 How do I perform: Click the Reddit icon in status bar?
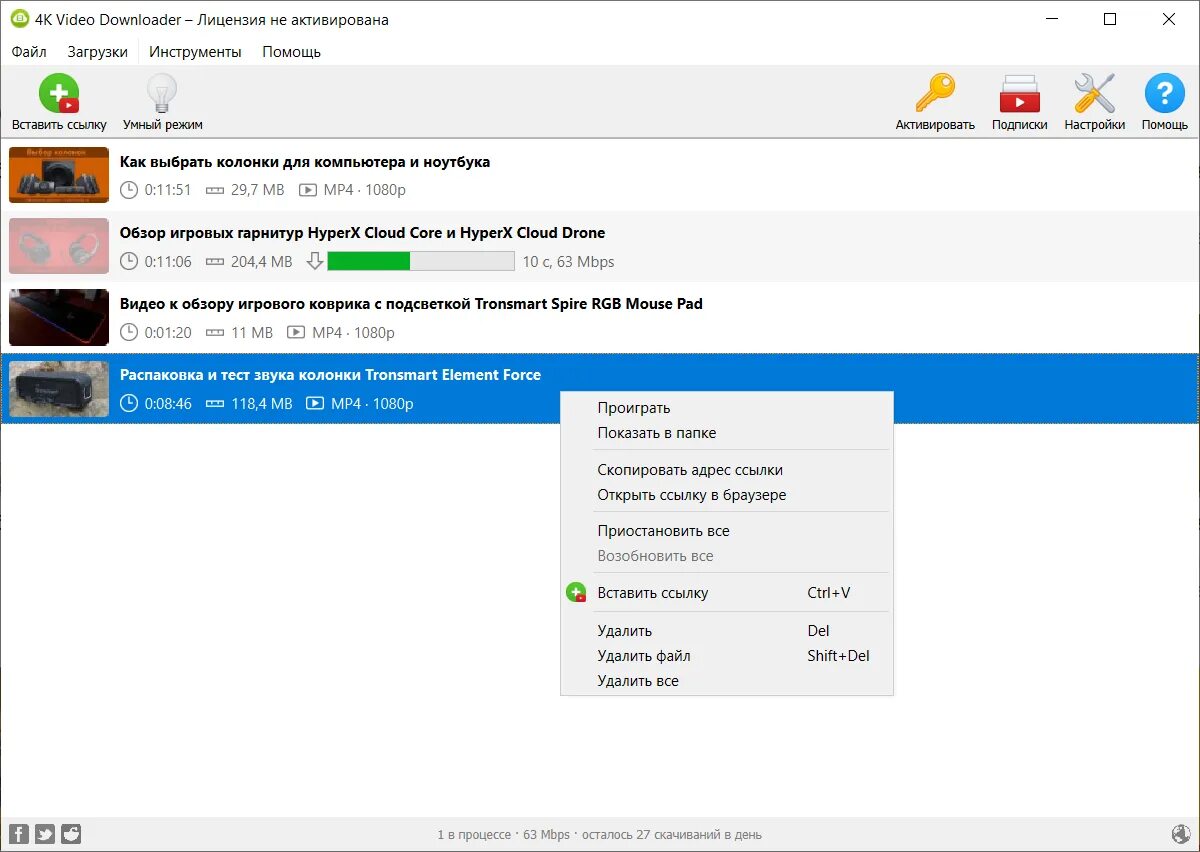coord(71,834)
